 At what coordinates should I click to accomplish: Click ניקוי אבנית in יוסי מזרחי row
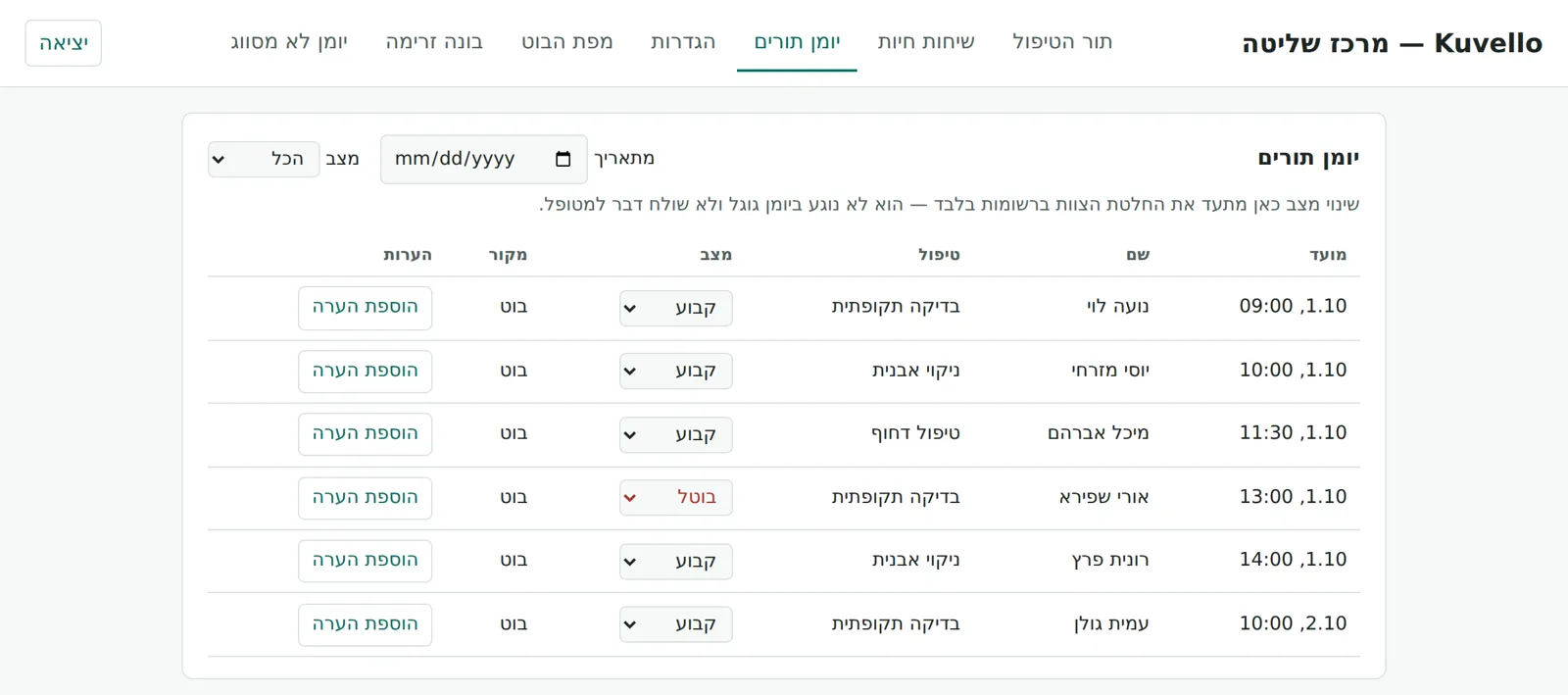pyautogui.click(x=916, y=371)
